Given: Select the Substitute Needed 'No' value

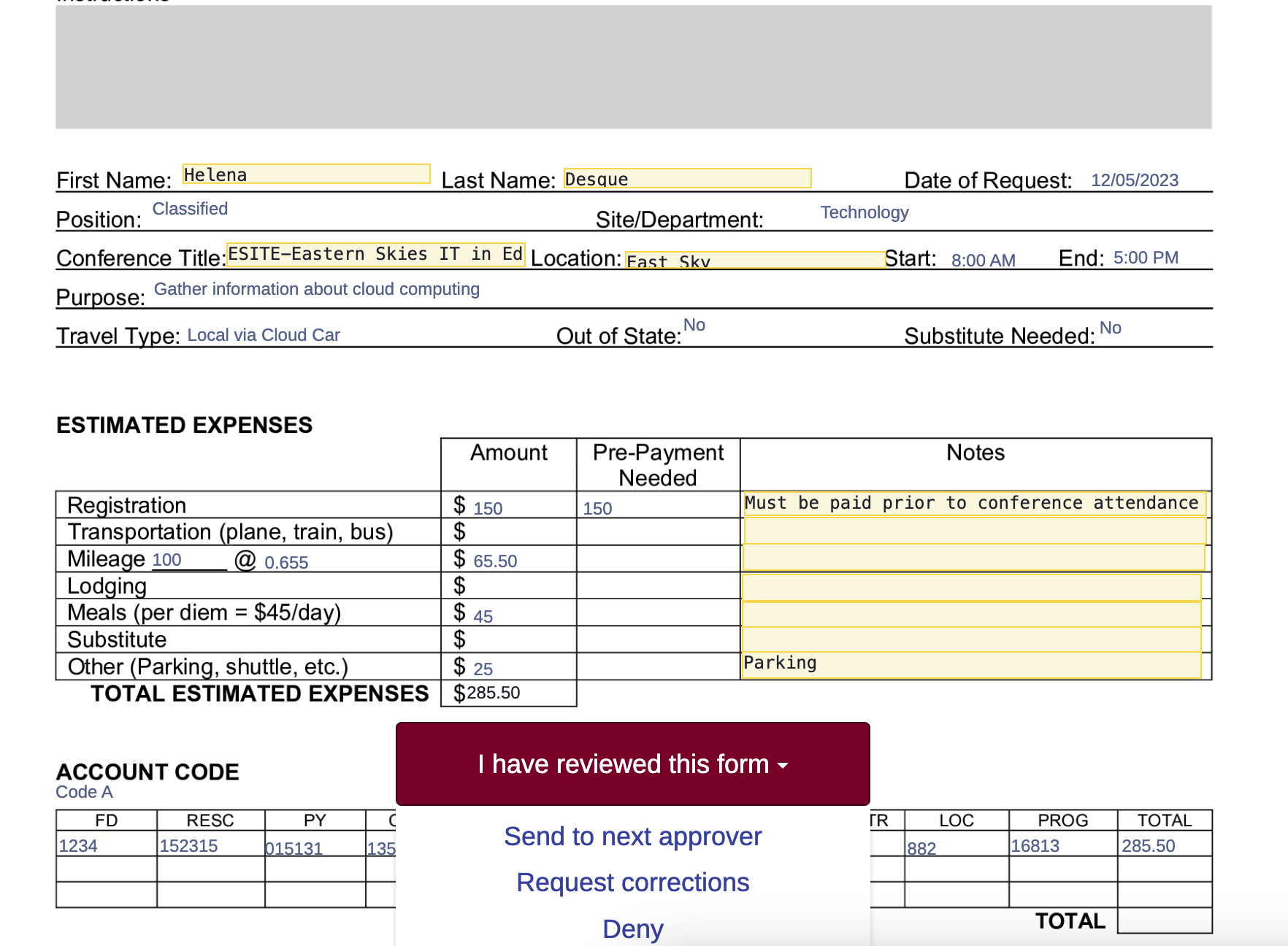Looking at the screenshot, I should pos(1110,328).
